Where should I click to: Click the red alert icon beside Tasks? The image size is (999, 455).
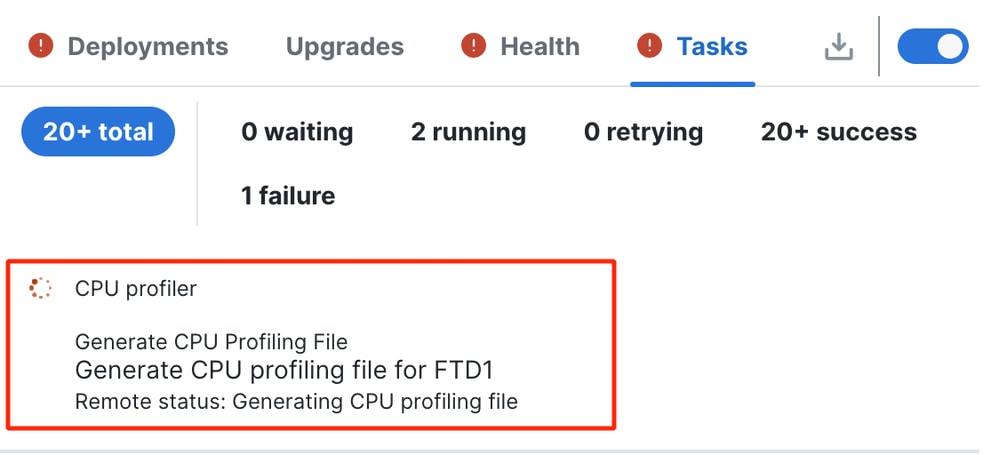[649, 46]
